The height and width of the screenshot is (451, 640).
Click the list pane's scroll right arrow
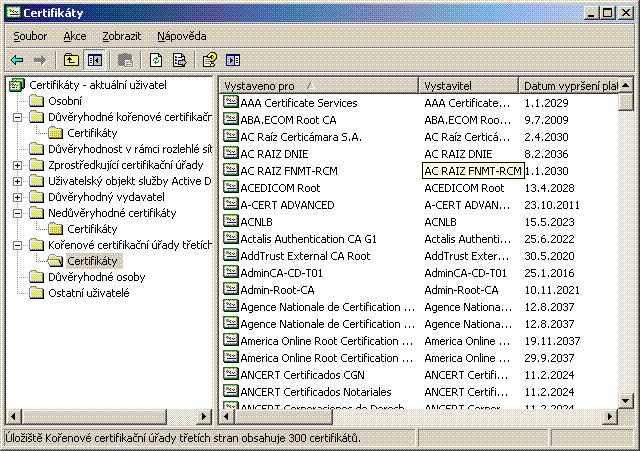pos(609,417)
